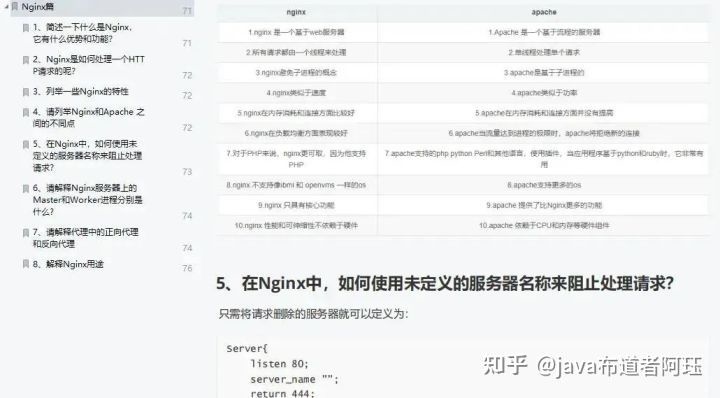Click cell 4.nginx类似于速度
Viewport: 720px width, 398px height.
coord(296,93)
